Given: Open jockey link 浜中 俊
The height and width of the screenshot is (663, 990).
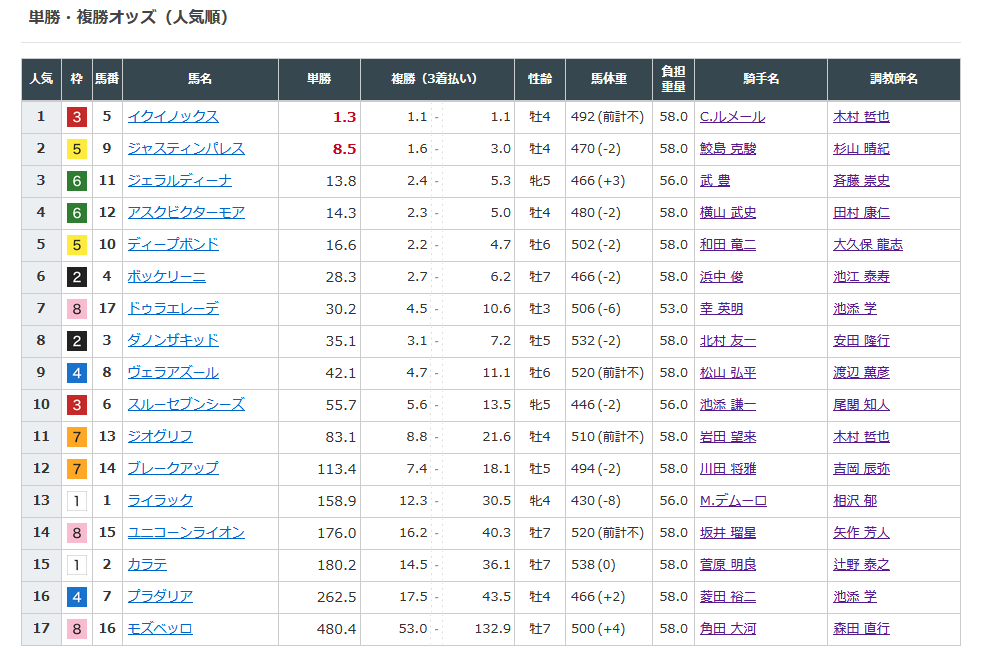Looking at the screenshot, I should click(x=722, y=277).
